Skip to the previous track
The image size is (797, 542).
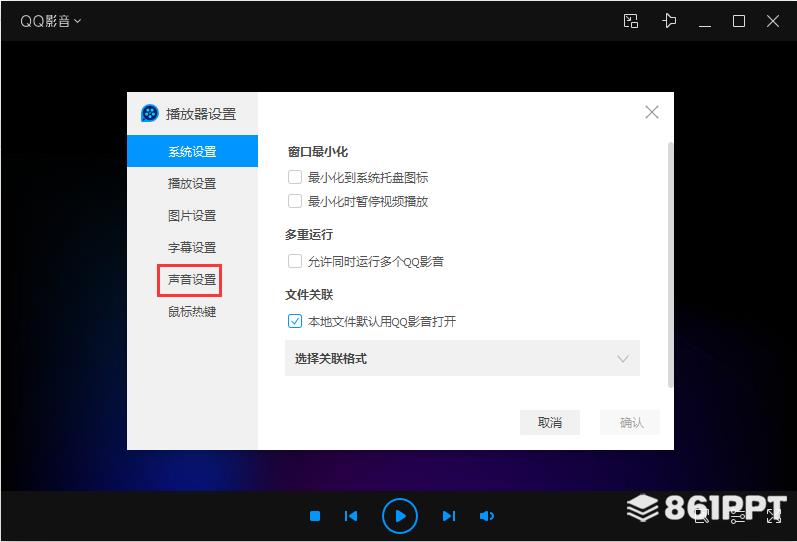[x=351, y=516]
